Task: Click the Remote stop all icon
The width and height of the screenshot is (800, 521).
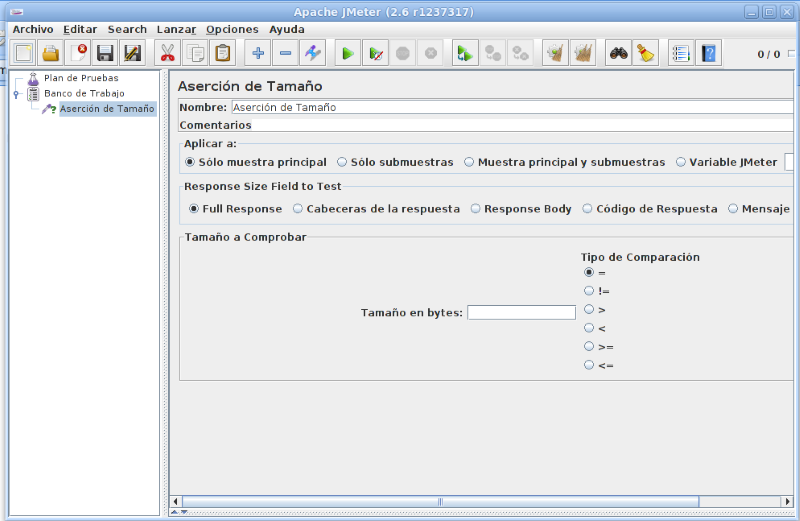Action: (x=492, y=53)
